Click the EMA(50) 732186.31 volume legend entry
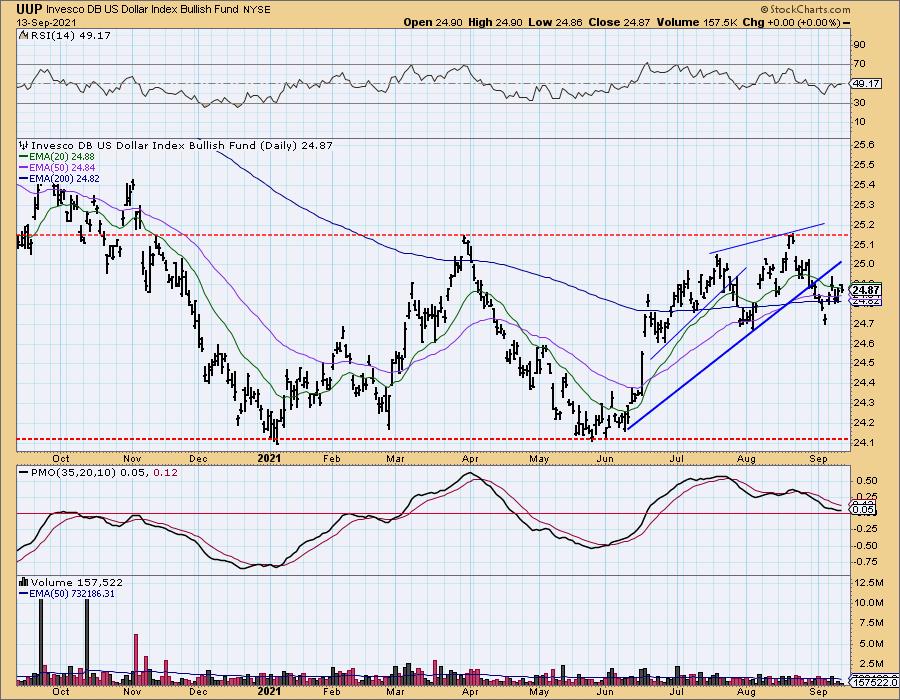Screen dimensions: 900x700 coord(72,594)
